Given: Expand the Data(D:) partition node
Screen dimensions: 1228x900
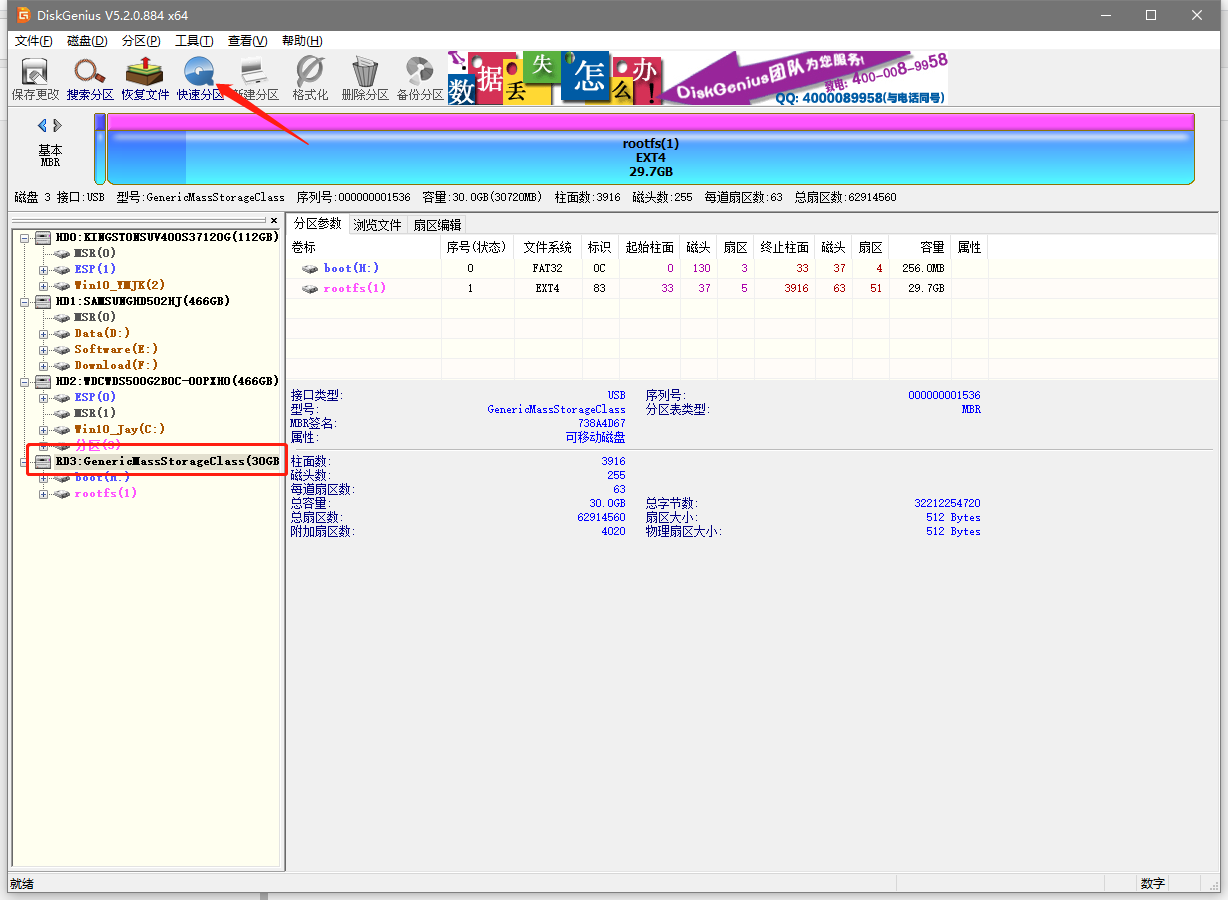Looking at the screenshot, I should point(44,333).
